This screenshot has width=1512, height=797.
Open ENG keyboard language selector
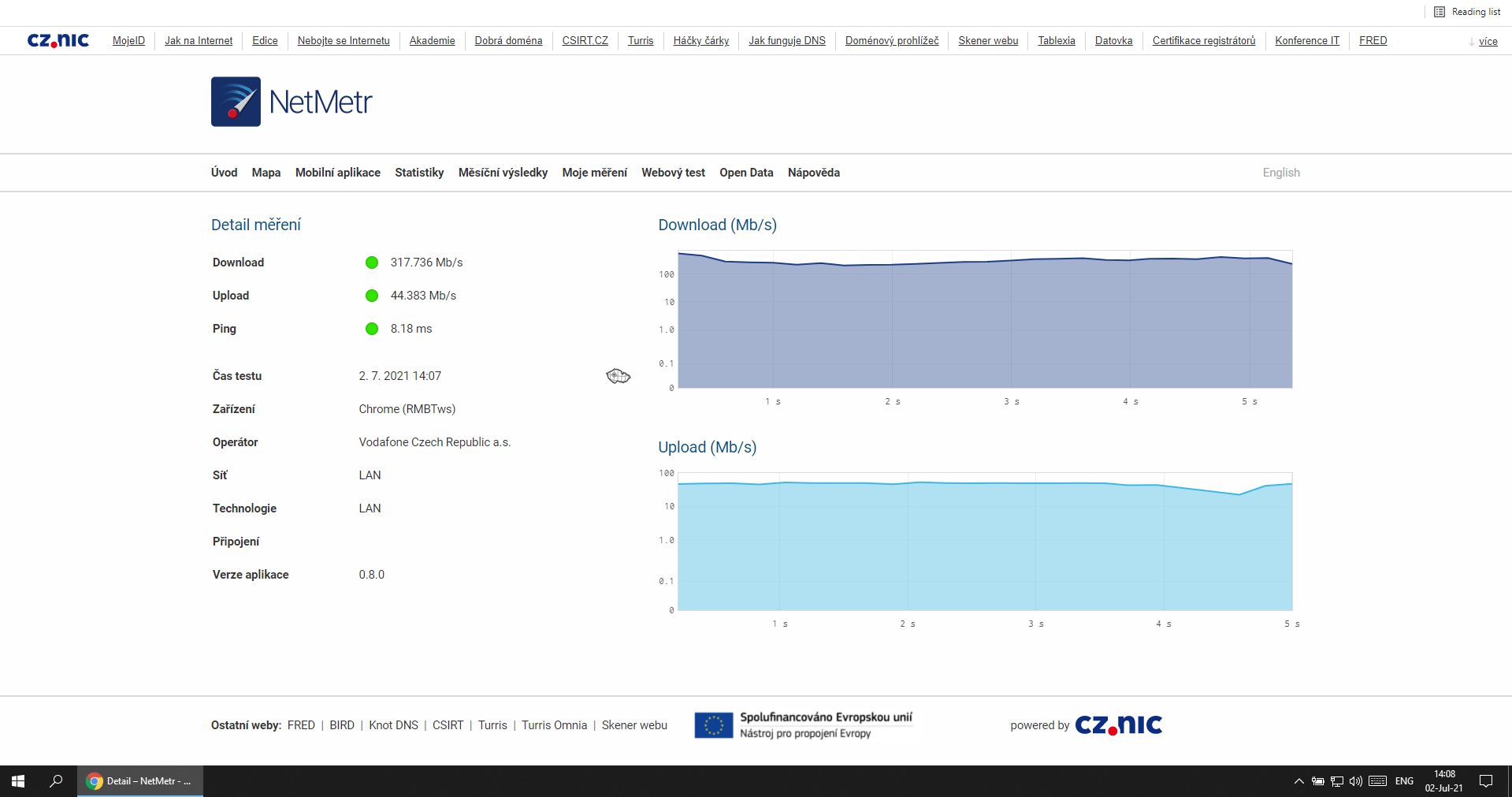(x=1404, y=781)
